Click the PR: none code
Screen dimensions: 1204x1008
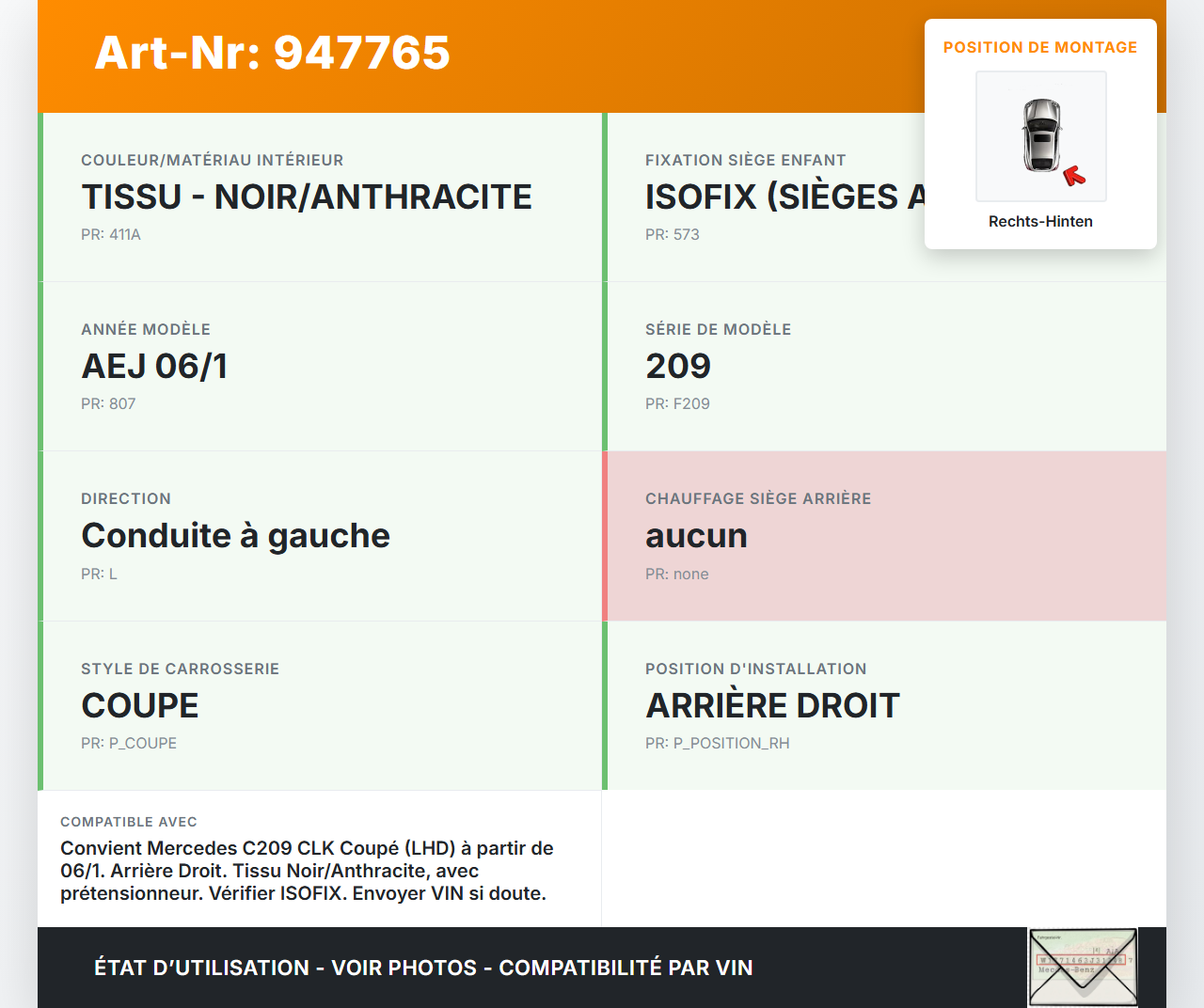676,575
